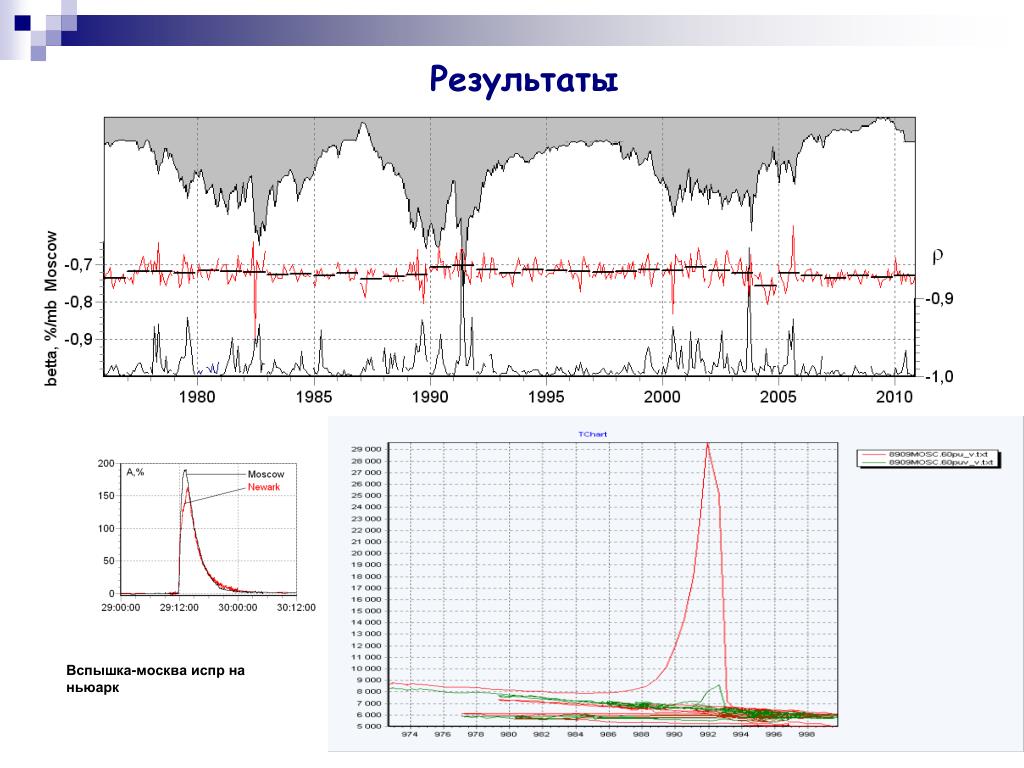Click the time label '30:12:00'
The width and height of the screenshot is (1024, 768).
point(296,607)
